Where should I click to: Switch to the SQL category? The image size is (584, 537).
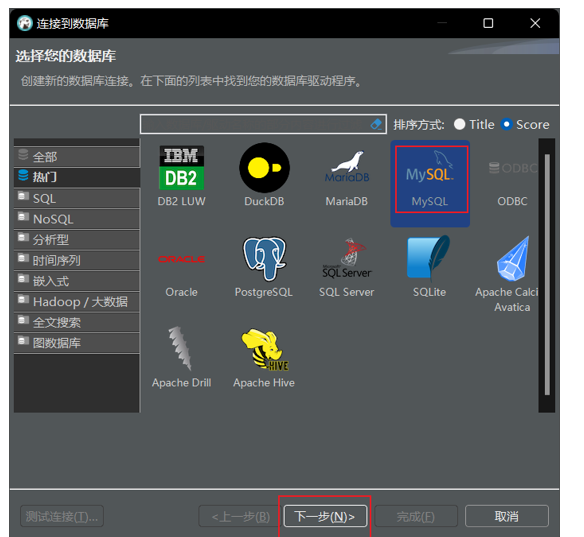tap(77, 198)
